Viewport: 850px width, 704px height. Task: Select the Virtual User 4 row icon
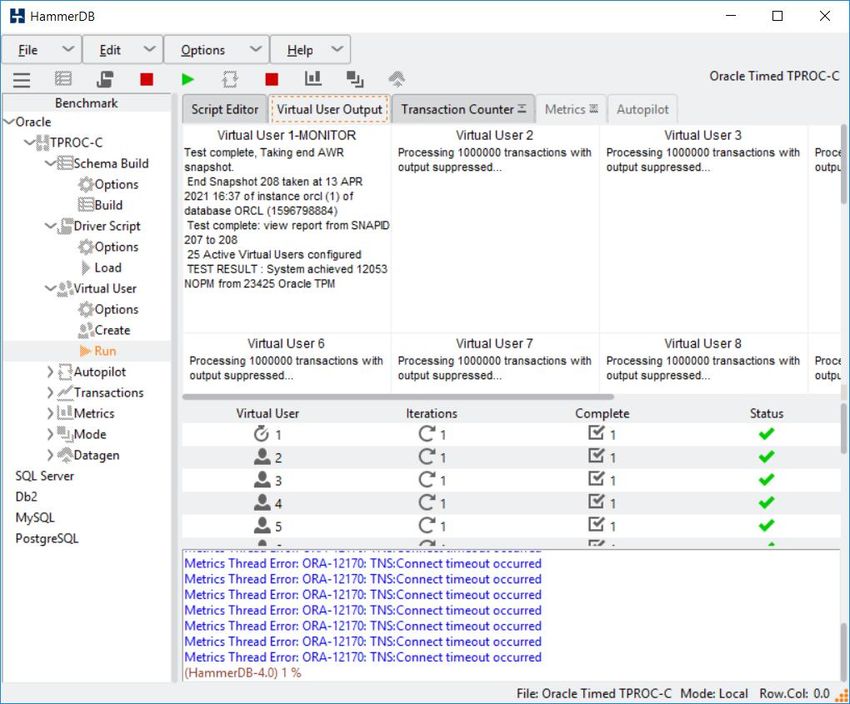point(262,502)
